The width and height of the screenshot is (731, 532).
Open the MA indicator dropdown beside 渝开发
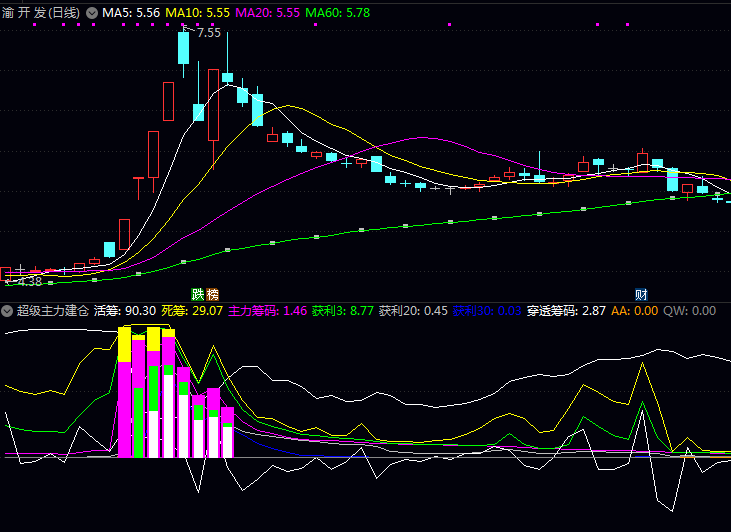tap(93, 13)
